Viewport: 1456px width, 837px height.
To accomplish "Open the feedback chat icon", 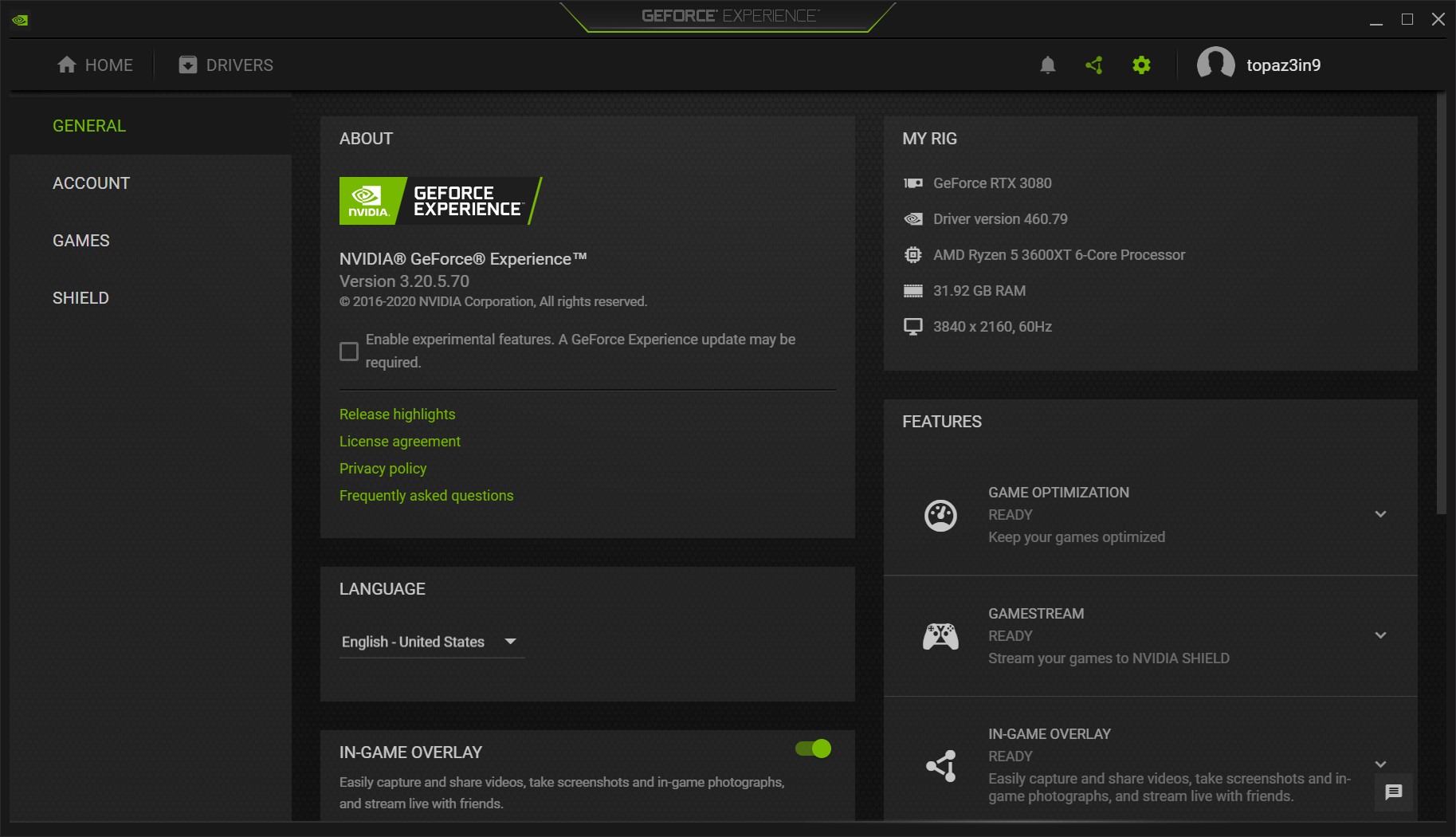I will [x=1394, y=792].
